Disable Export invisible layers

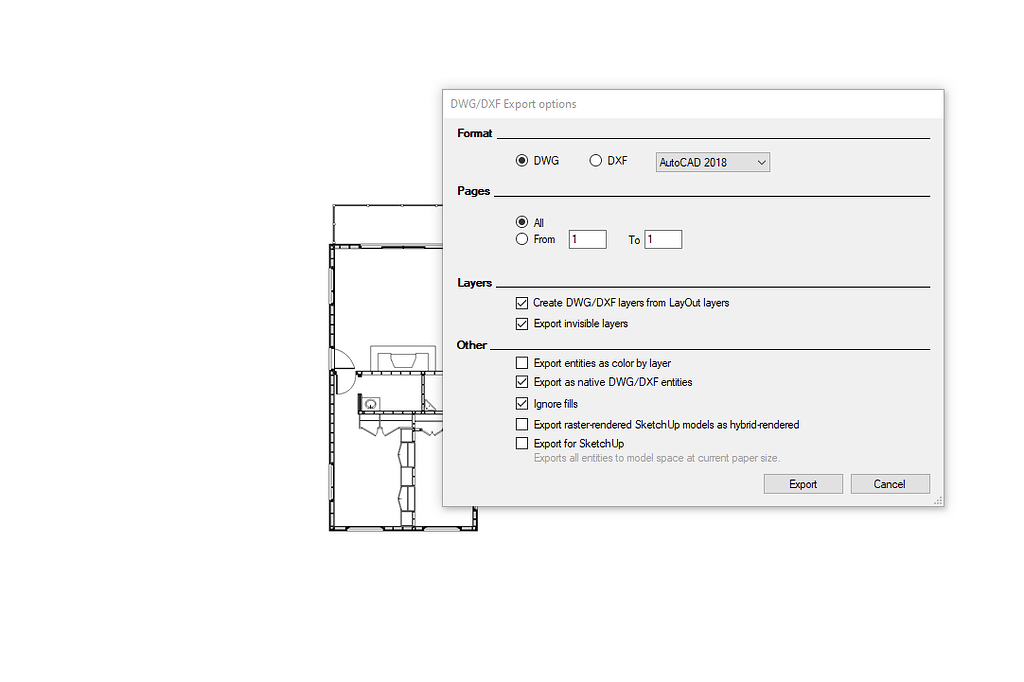pos(522,323)
